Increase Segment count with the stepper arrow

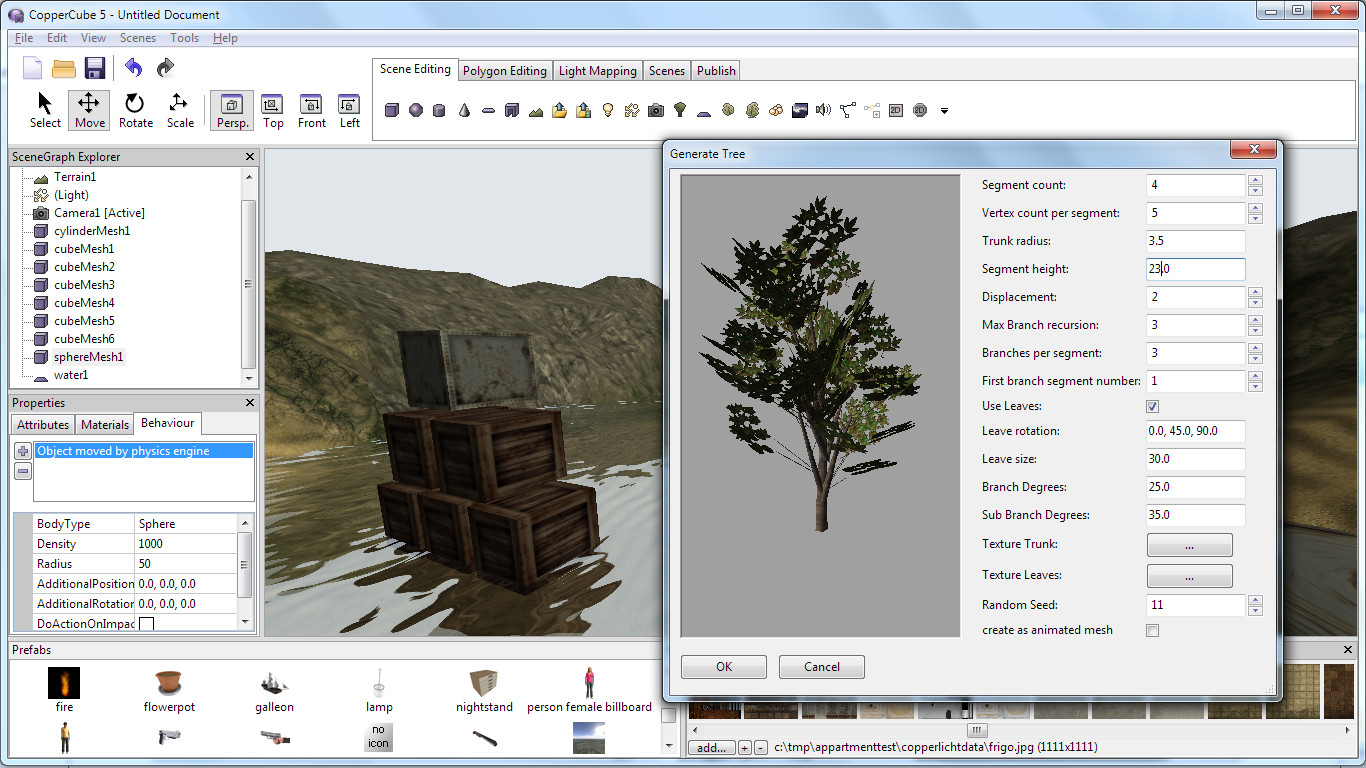pyautogui.click(x=1255, y=181)
